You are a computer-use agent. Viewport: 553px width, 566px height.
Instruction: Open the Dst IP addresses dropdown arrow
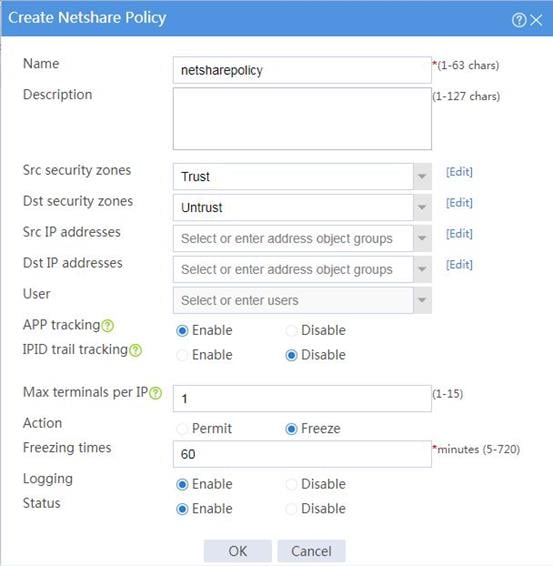click(422, 269)
